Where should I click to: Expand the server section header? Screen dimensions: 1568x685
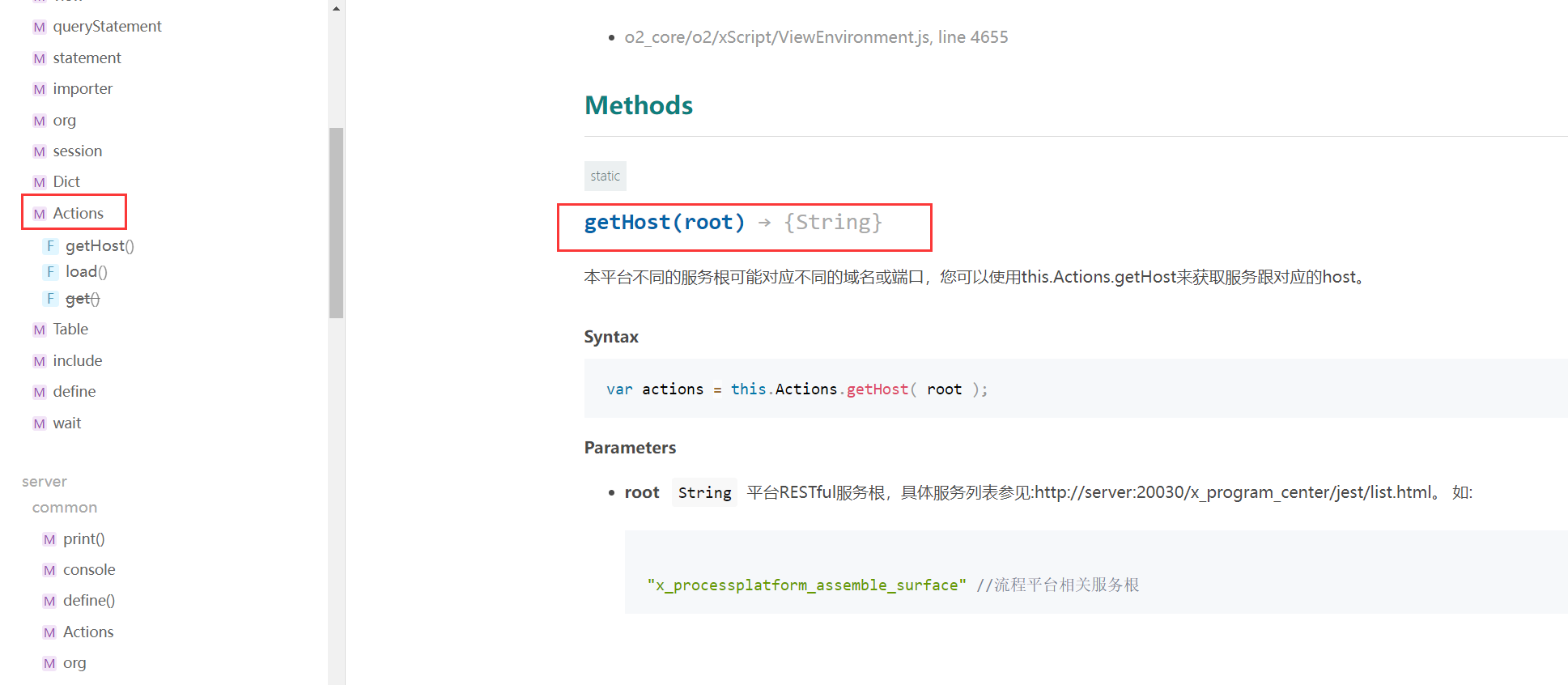[45, 482]
